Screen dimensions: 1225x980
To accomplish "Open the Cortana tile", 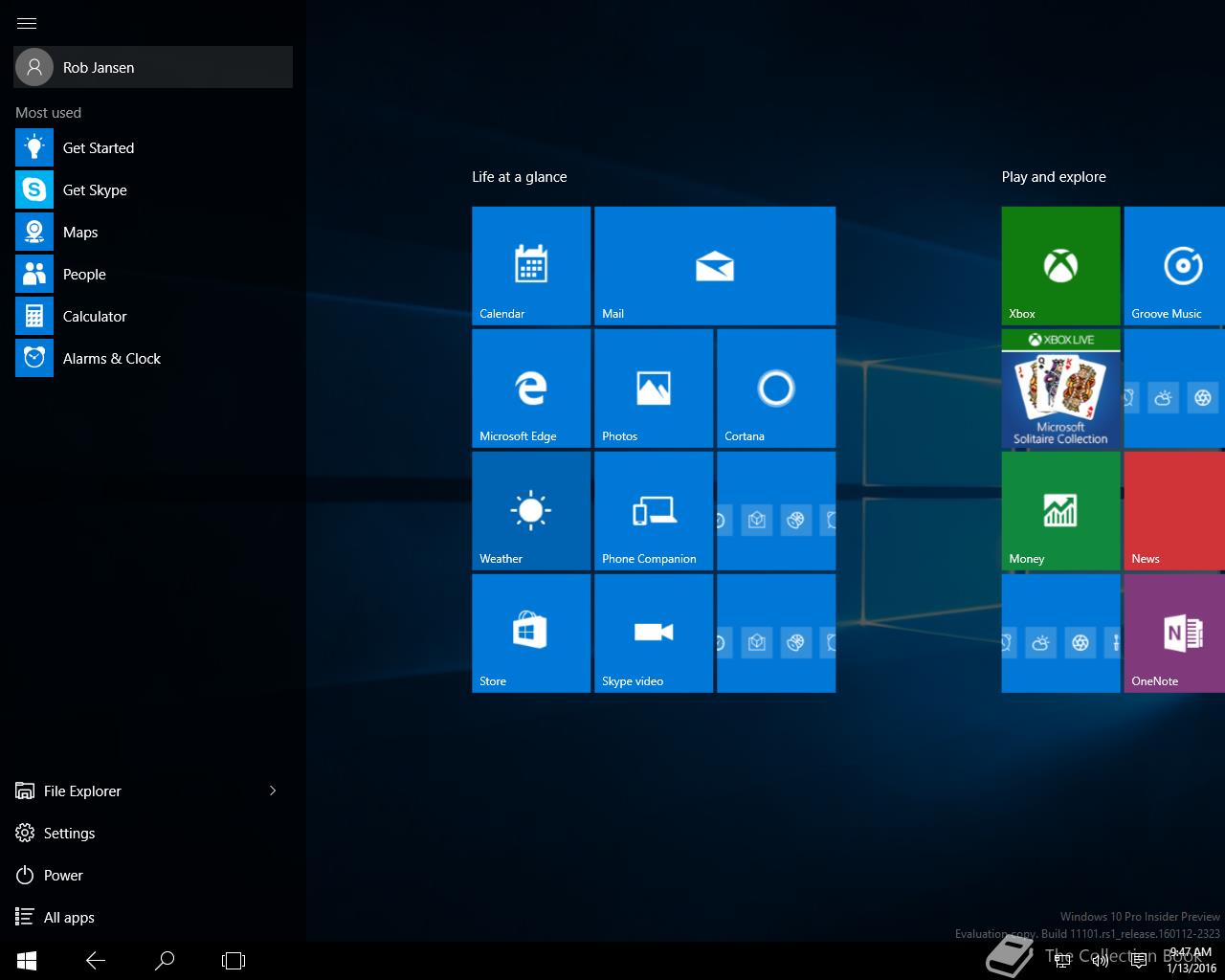I will coord(776,389).
